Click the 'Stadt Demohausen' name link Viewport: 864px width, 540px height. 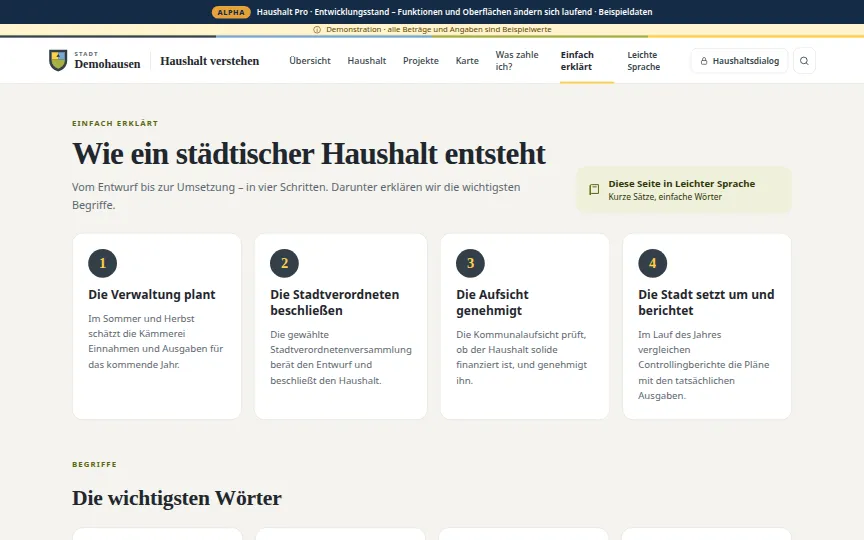107,61
